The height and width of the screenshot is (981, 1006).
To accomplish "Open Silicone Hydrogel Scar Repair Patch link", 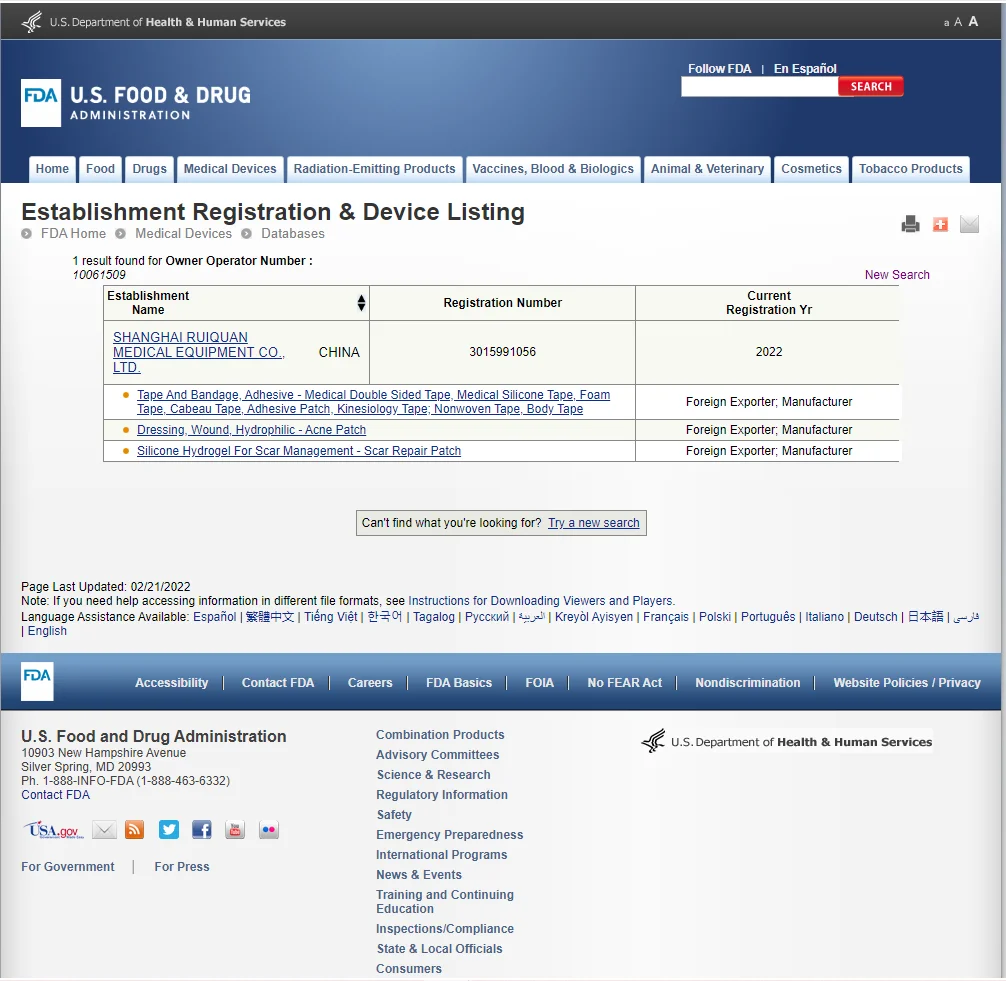I will [299, 451].
